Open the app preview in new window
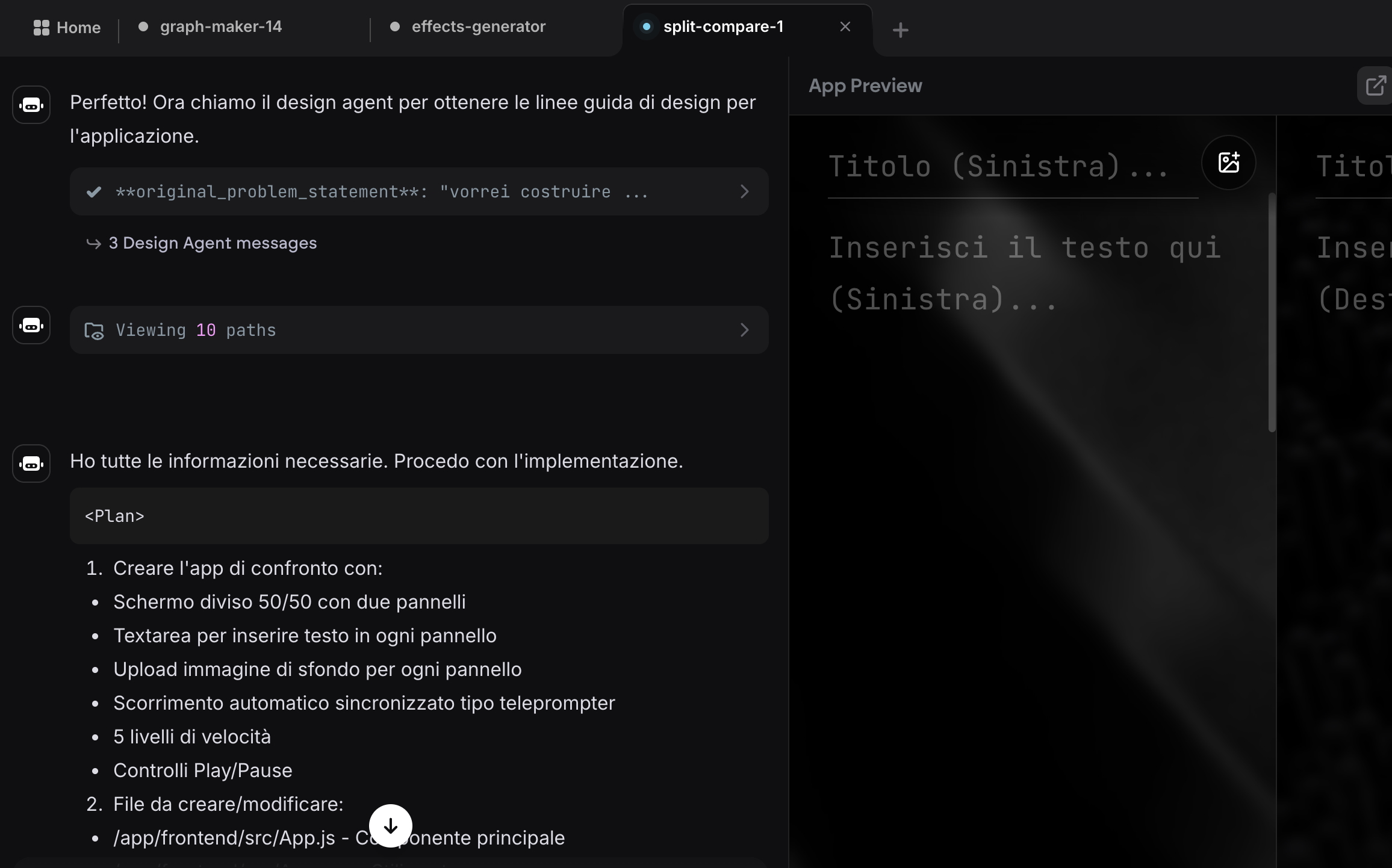This screenshot has height=868, width=1392. coord(1375,86)
